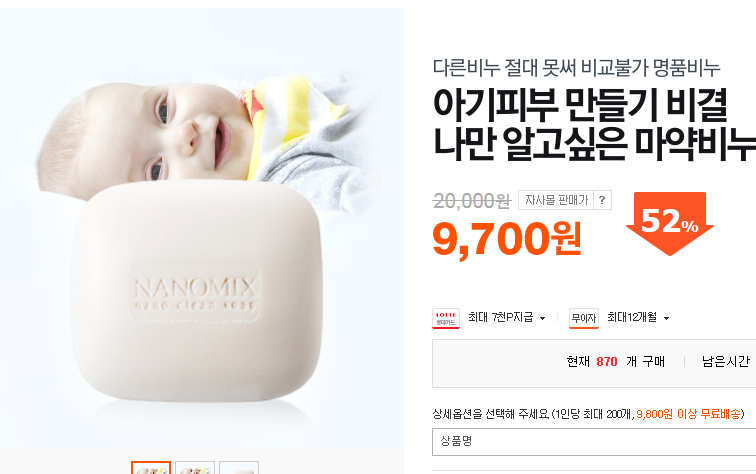Open the 최대 7천P지급 card points text

(500, 317)
